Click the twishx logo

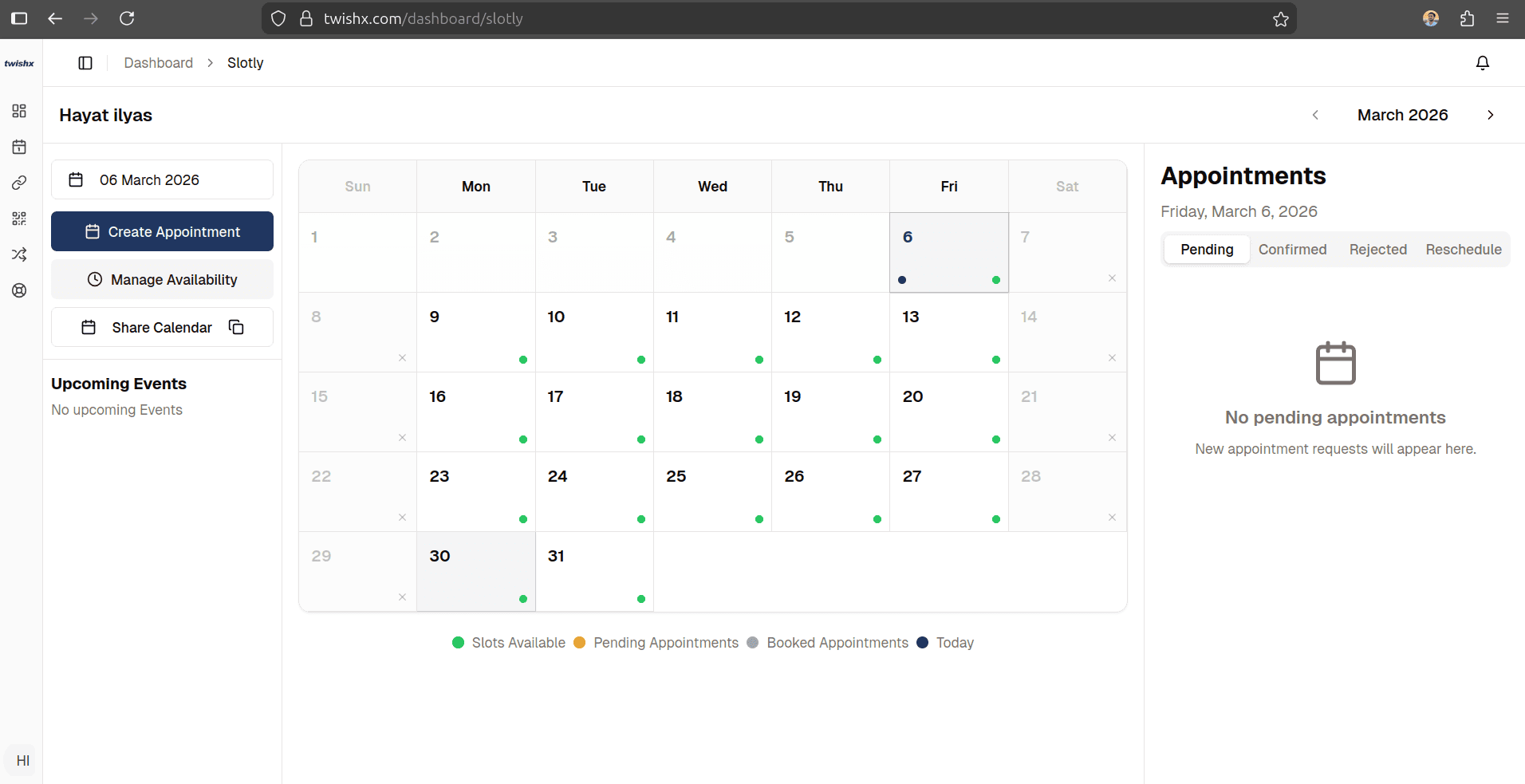tap(19, 63)
